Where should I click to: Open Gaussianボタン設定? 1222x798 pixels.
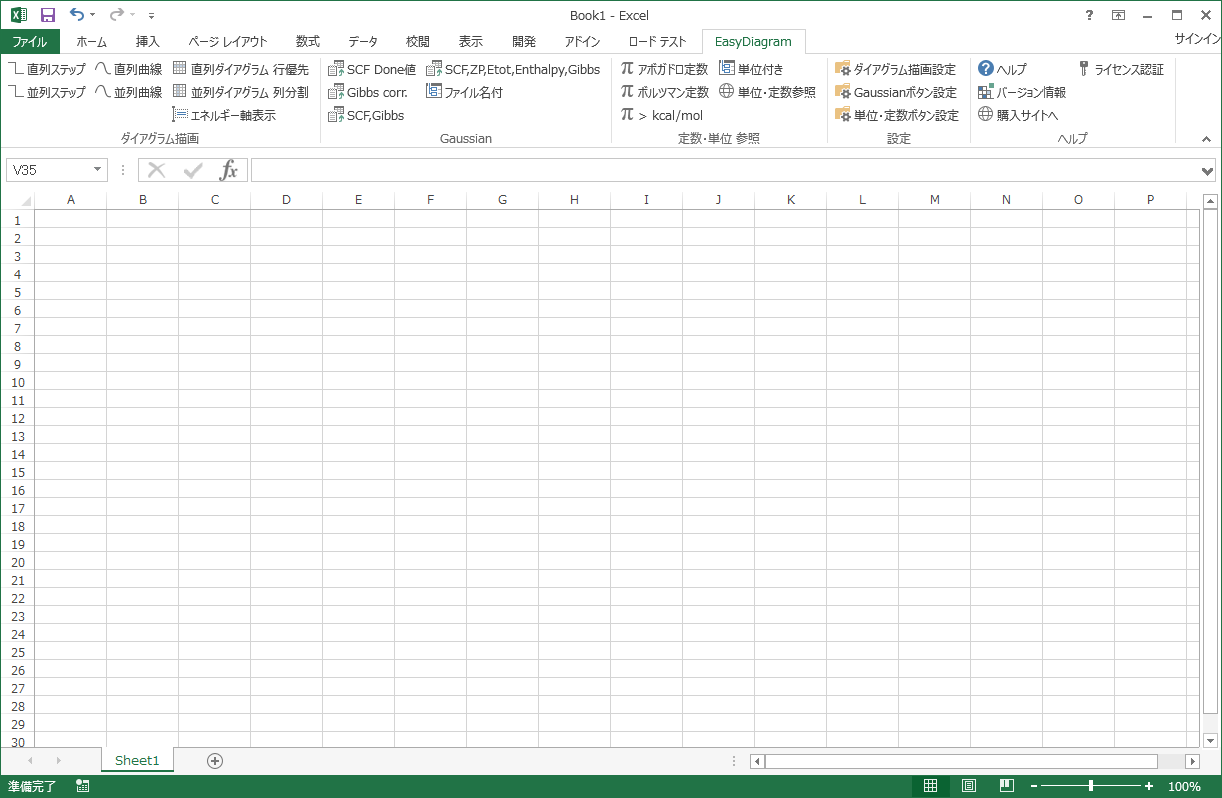coord(896,92)
